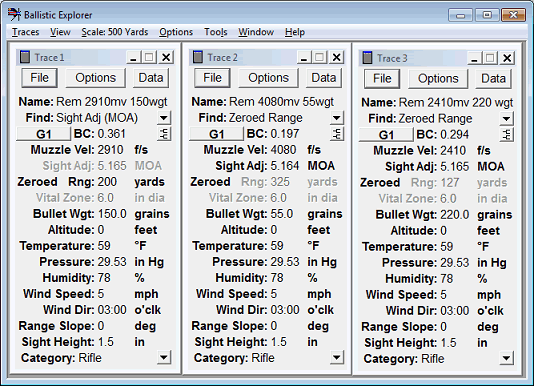Image resolution: width=534 pixels, height=386 pixels.
Task: Open the Traces menu
Action: (x=26, y=32)
